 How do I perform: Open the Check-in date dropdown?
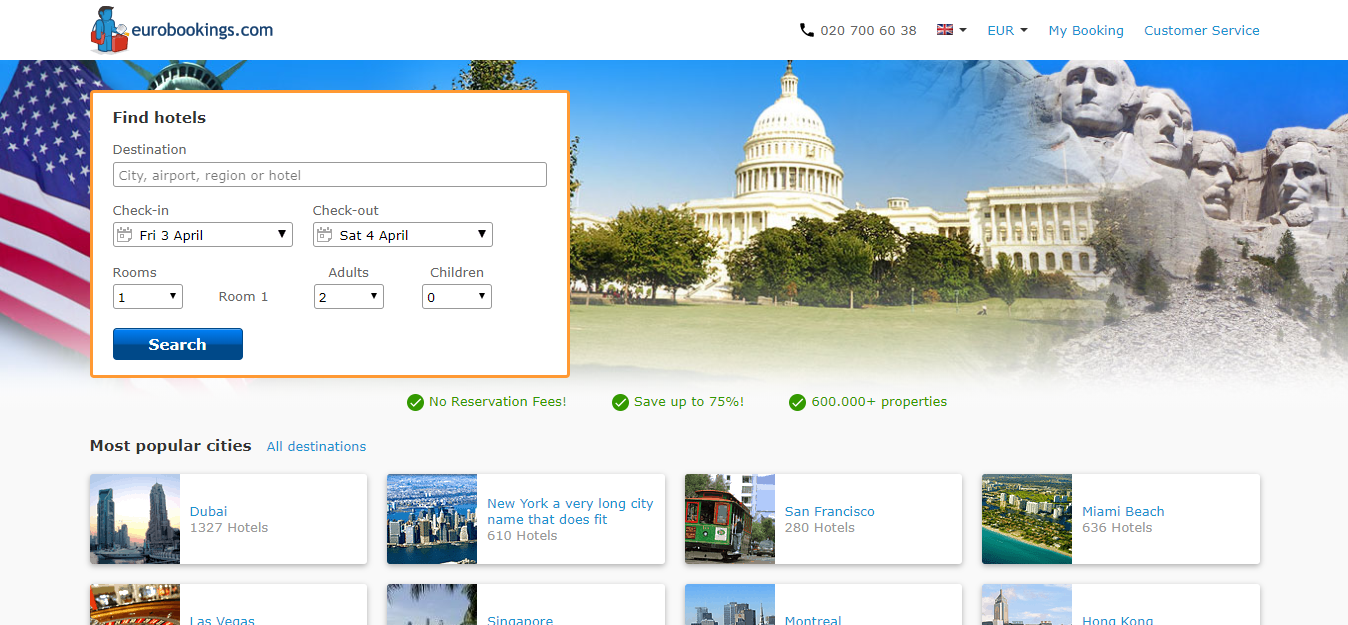203,235
